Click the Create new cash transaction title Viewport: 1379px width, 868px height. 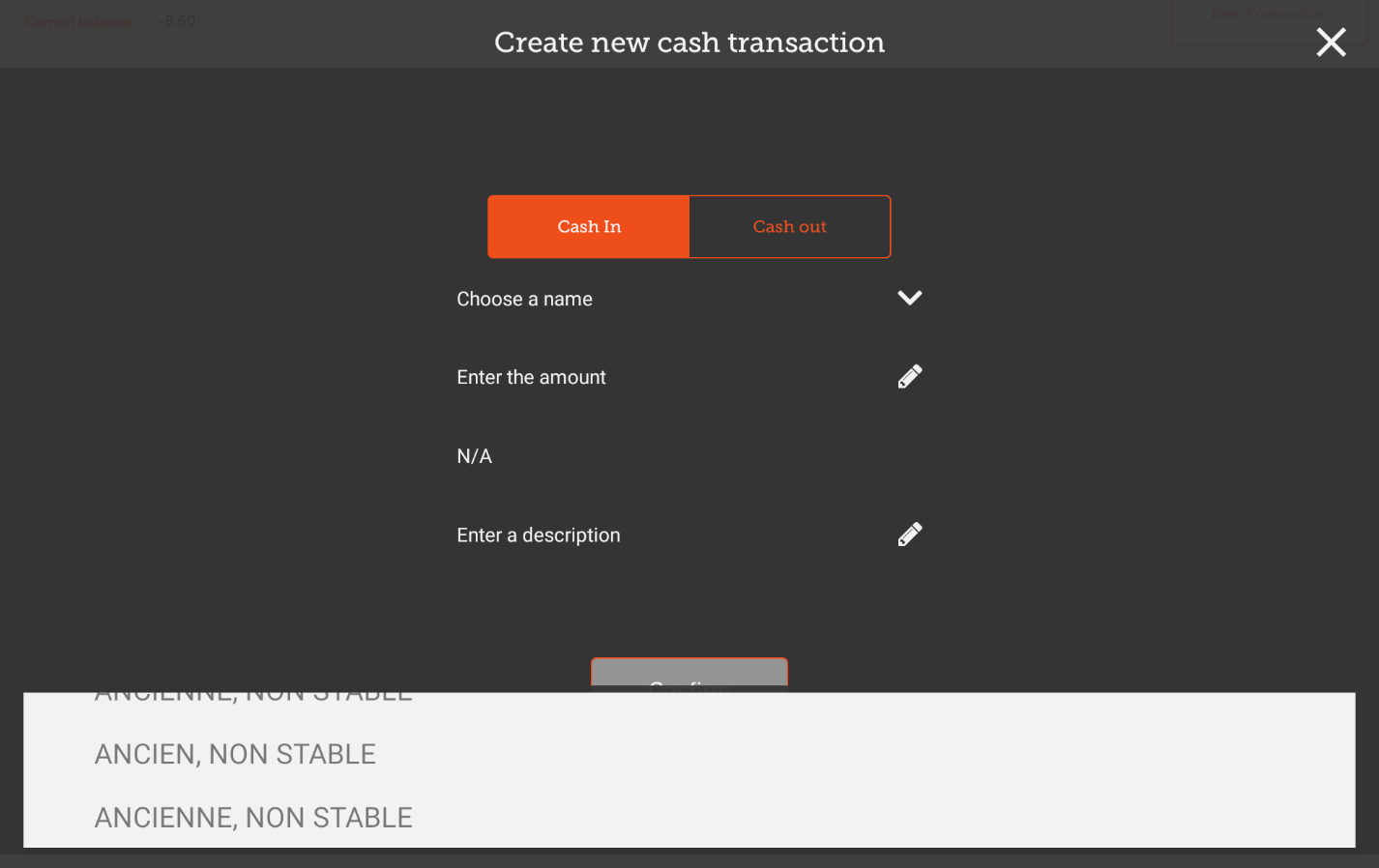click(689, 43)
